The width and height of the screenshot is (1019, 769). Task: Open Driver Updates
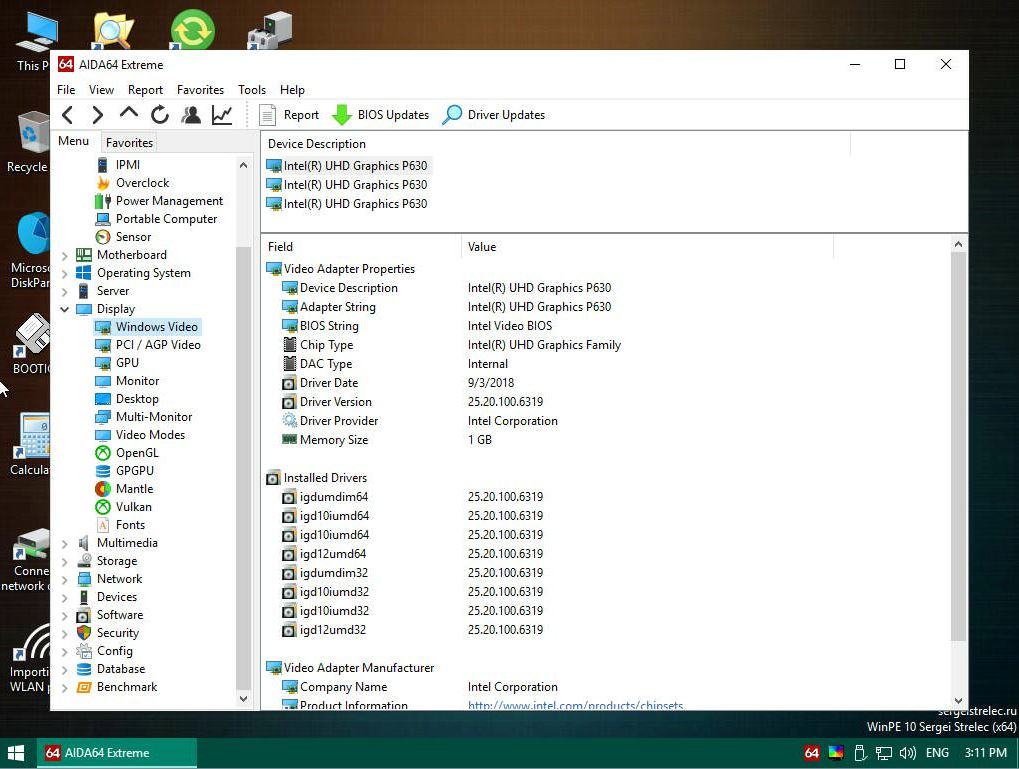pos(494,115)
